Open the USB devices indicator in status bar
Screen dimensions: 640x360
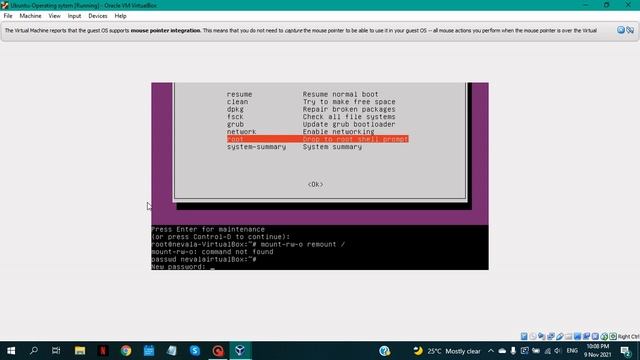560,336
